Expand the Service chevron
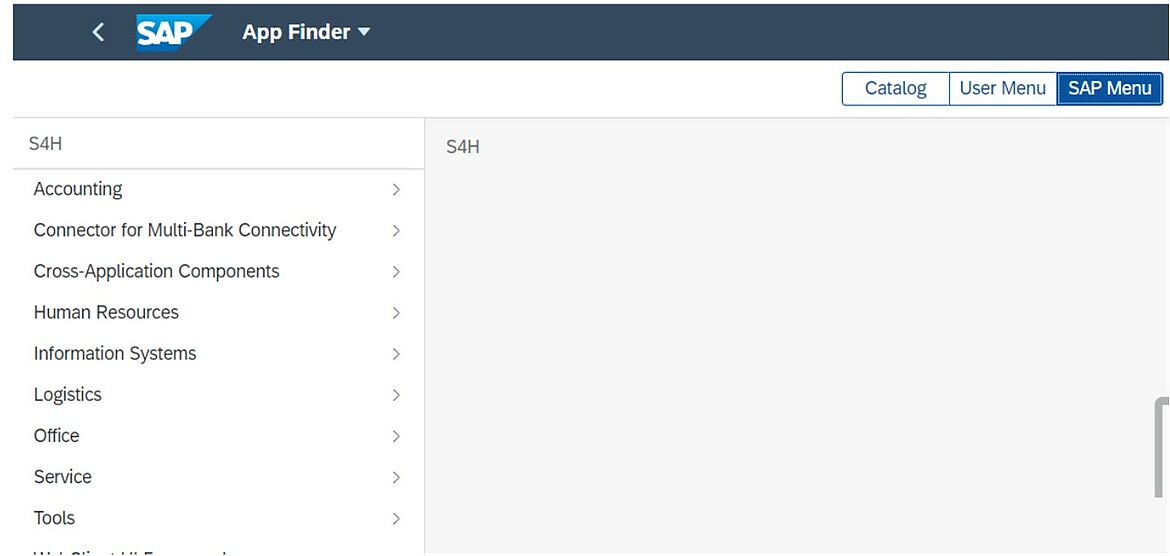 pyautogui.click(x=396, y=477)
